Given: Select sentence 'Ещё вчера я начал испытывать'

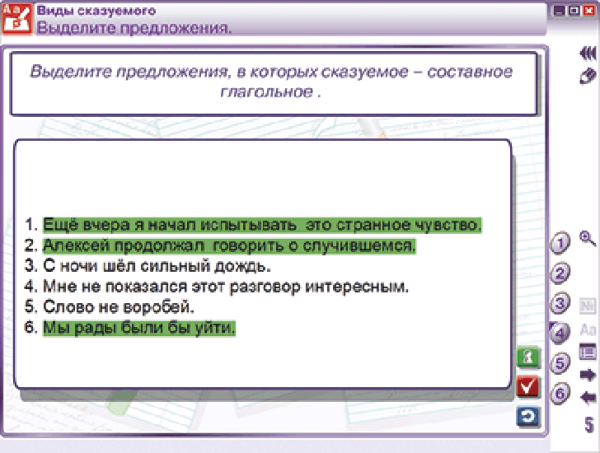Looking at the screenshot, I should (x=262, y=225).
